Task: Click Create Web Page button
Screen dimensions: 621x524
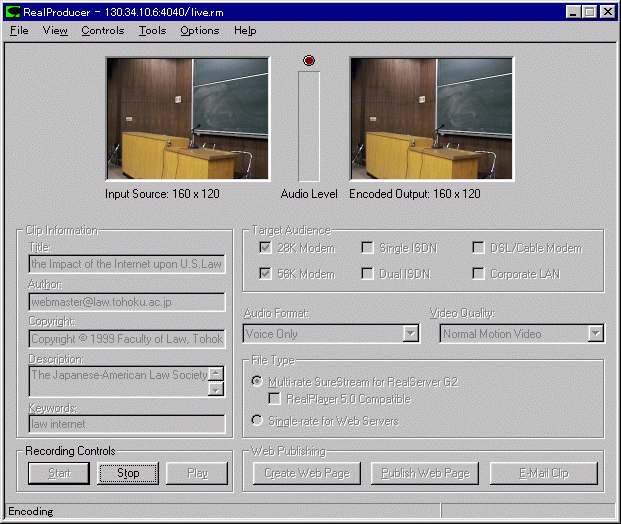Action: [x=307, y=473]
